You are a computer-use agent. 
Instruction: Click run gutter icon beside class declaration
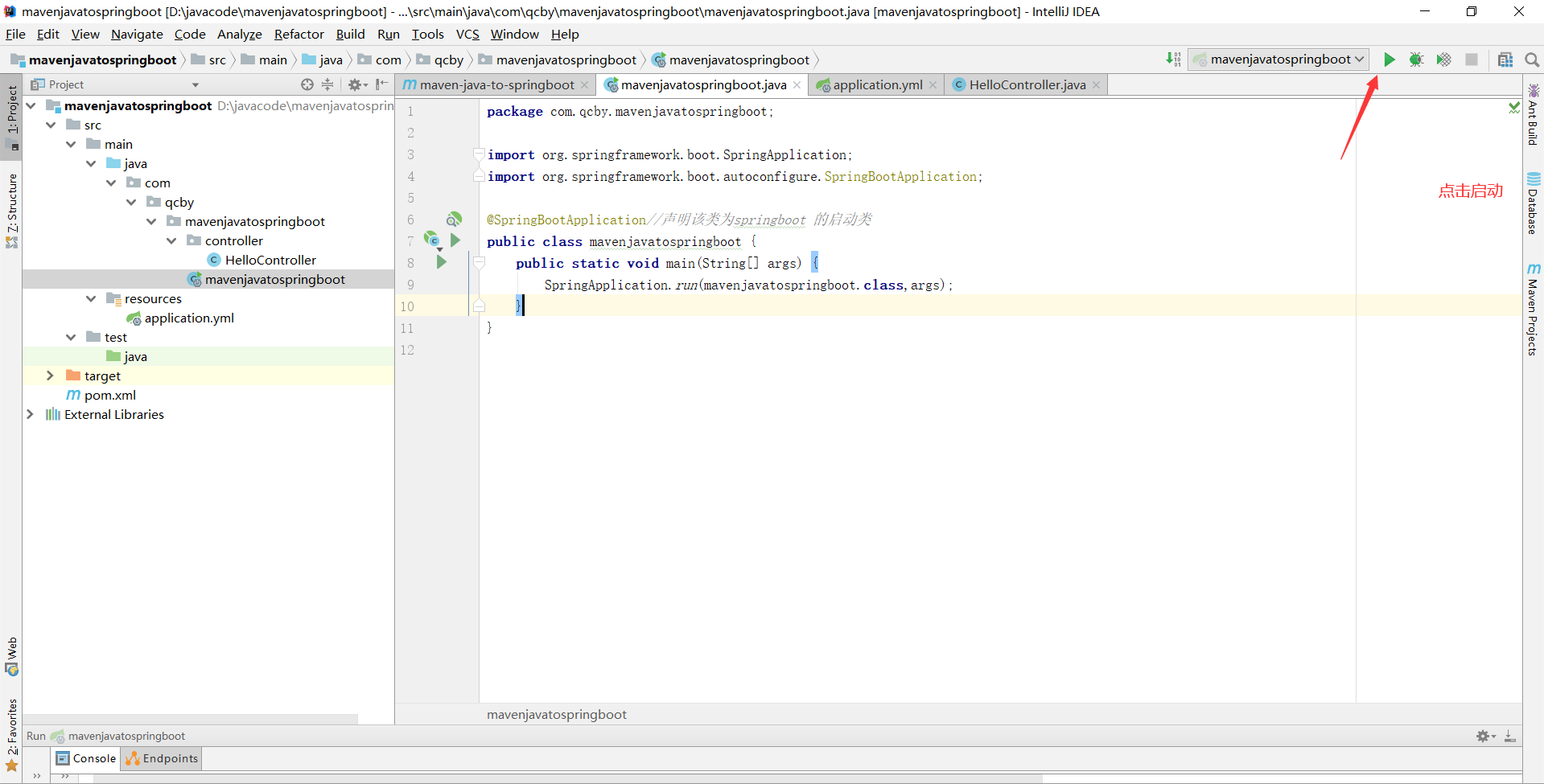click(x=455, y=240)
